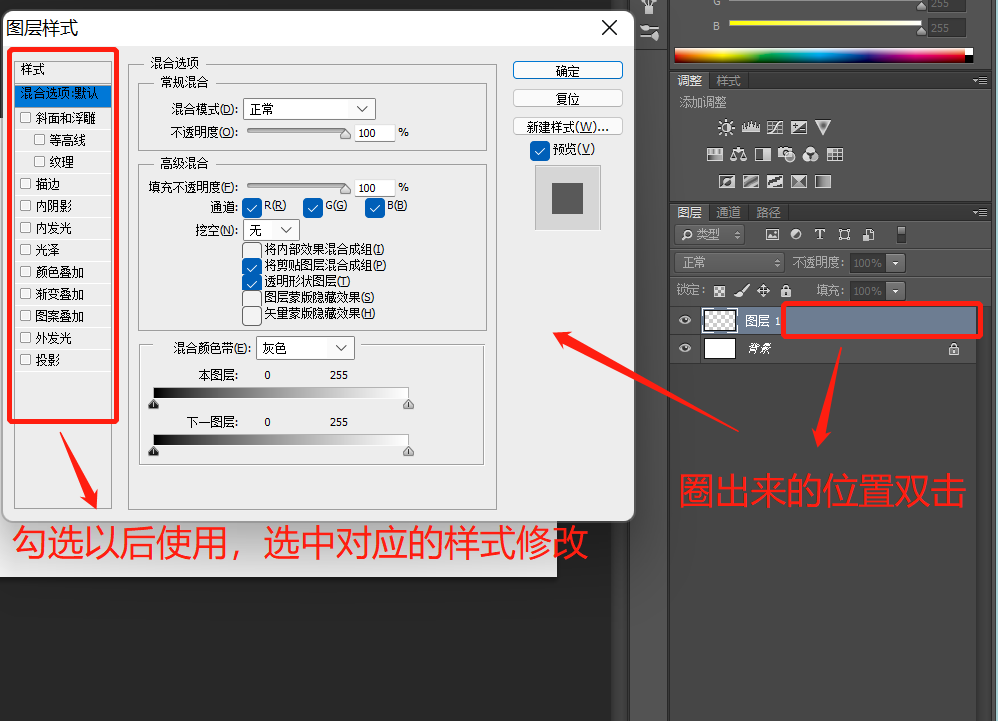This screenshot has height=721, width=998.
Task: Add a Levels adjustment (histogram icon)
Action: [750, 127]
